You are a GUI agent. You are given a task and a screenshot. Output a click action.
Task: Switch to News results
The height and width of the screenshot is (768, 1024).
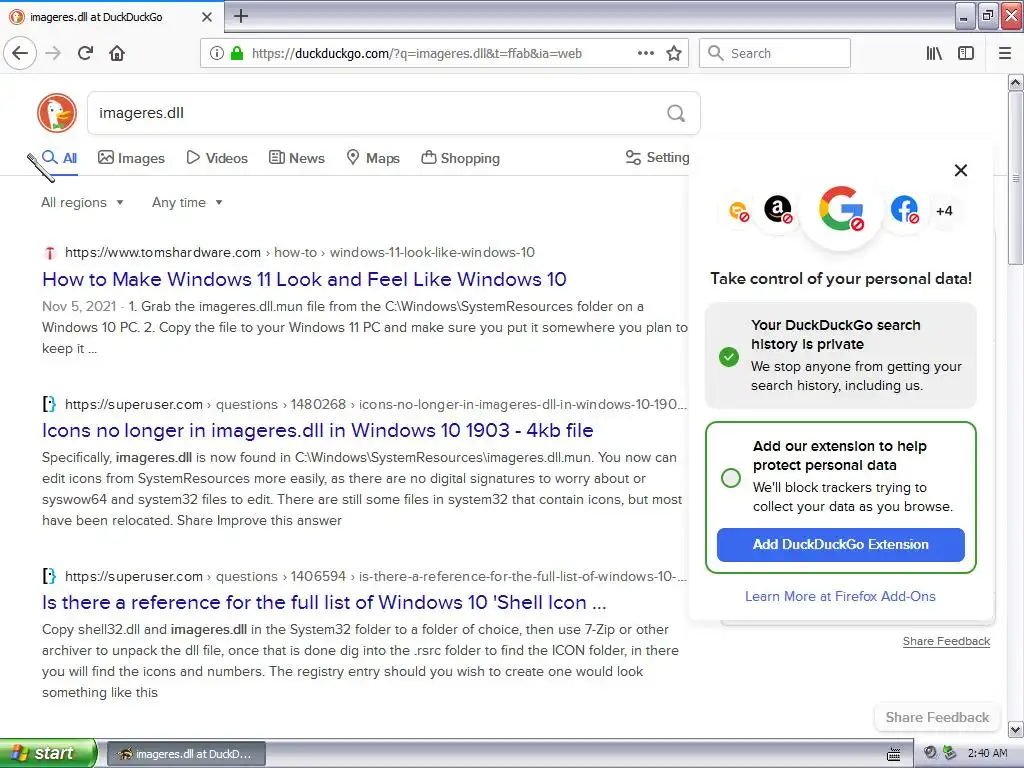tap(296, 157)
